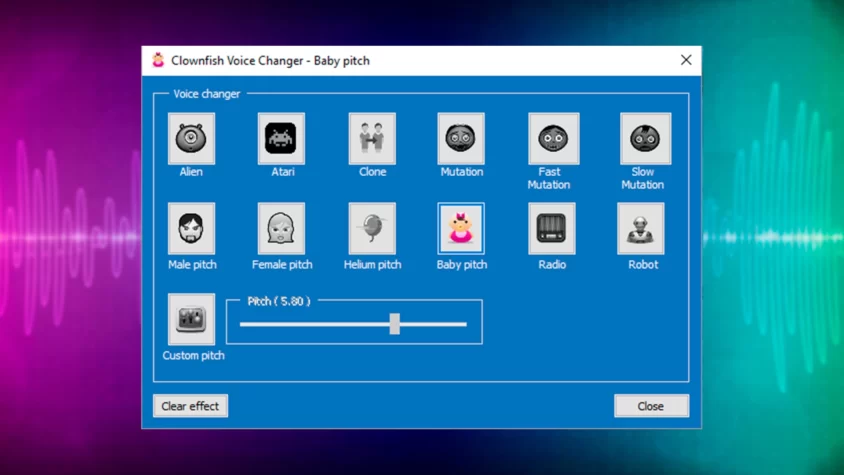Image resolution: width=844 pixels, height=475 pixels.
Task: Click the pitch slider thumb
Action: click(x=395, y=324)
